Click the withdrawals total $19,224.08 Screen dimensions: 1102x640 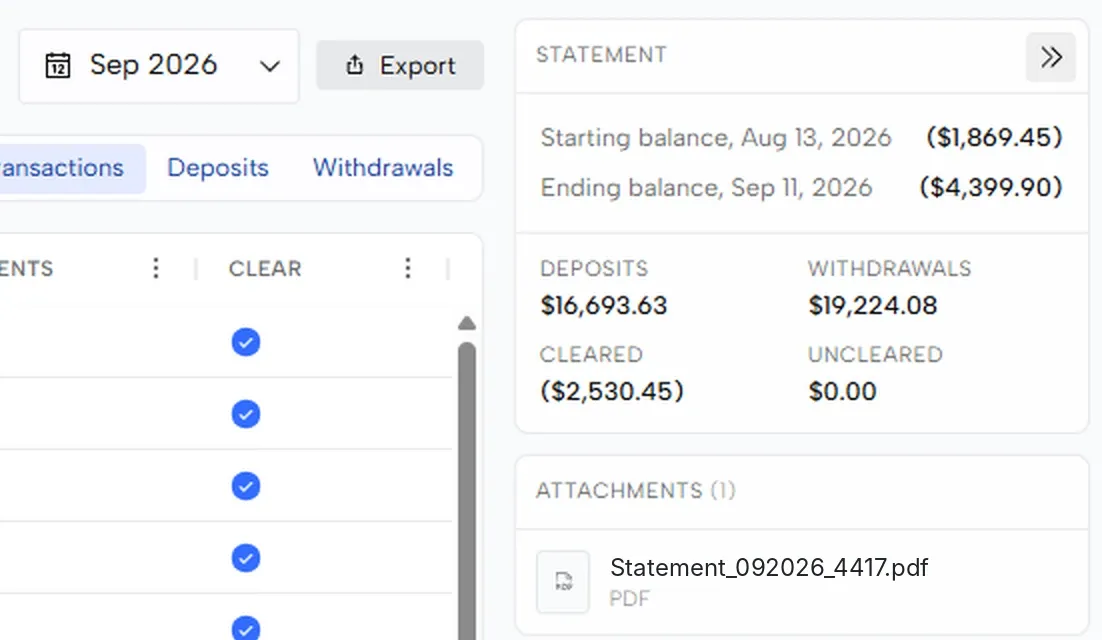click(872, 306)
